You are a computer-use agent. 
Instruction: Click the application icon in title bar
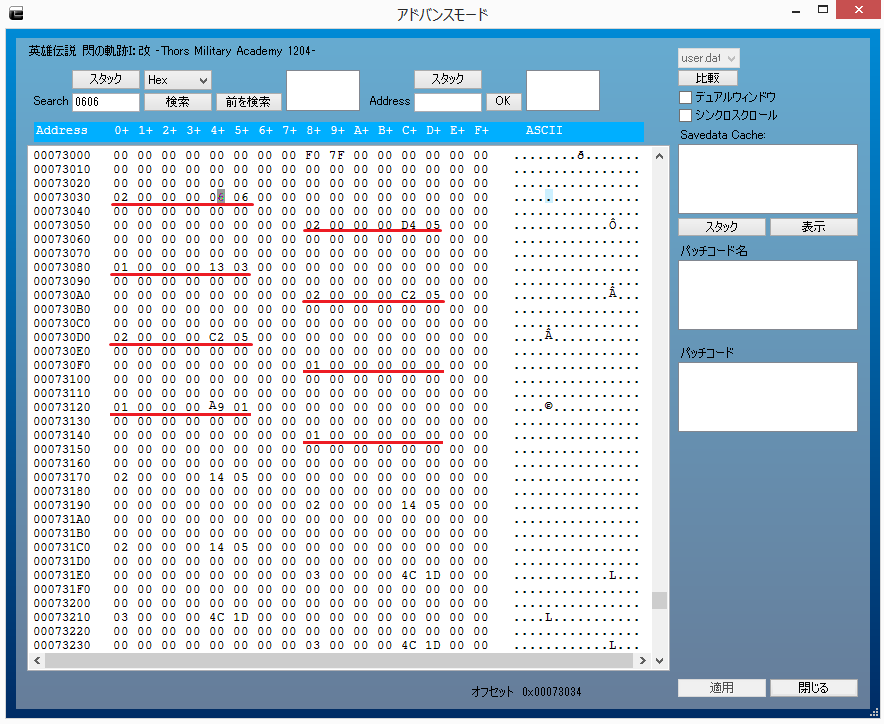click(x=15, y=13)
